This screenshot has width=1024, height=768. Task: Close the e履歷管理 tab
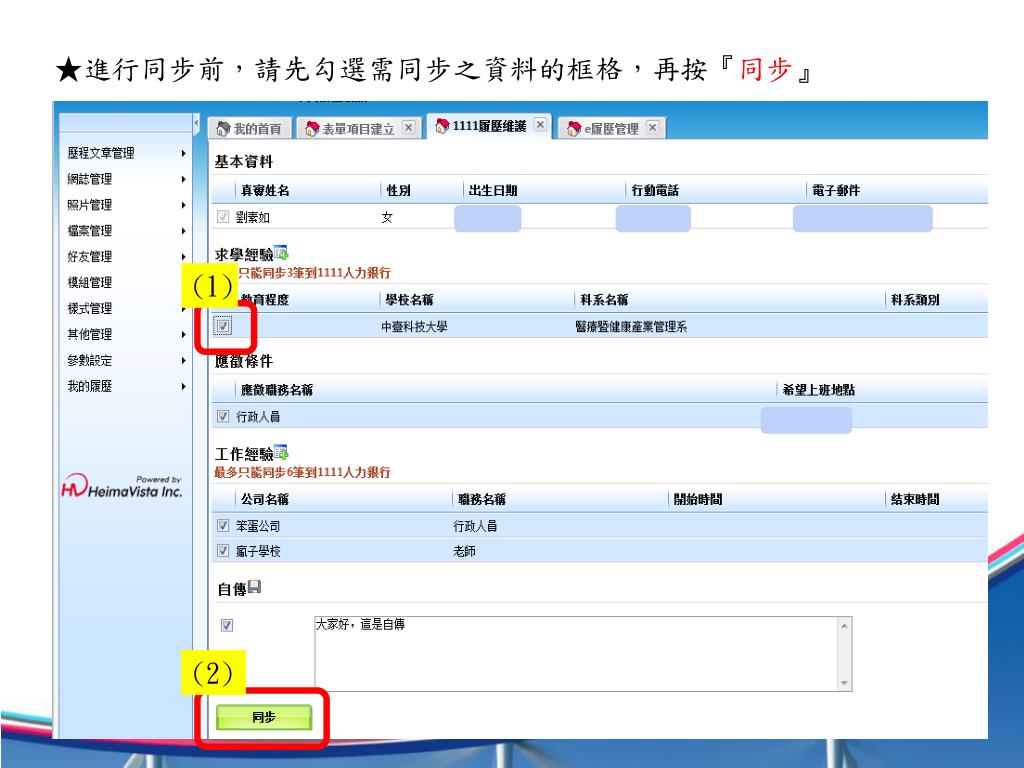pos(652,127)
